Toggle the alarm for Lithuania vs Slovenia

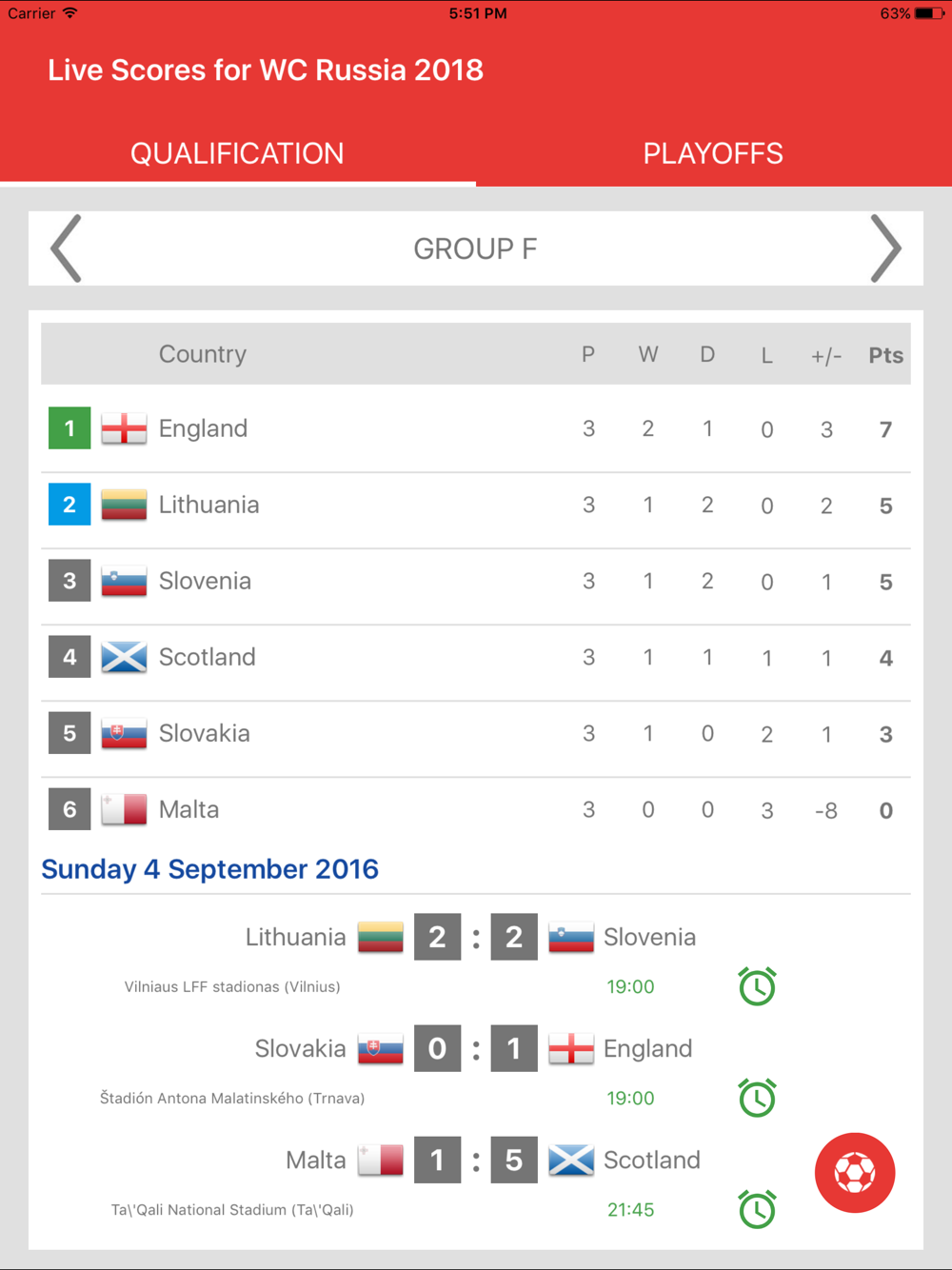(x=757, y=986)
